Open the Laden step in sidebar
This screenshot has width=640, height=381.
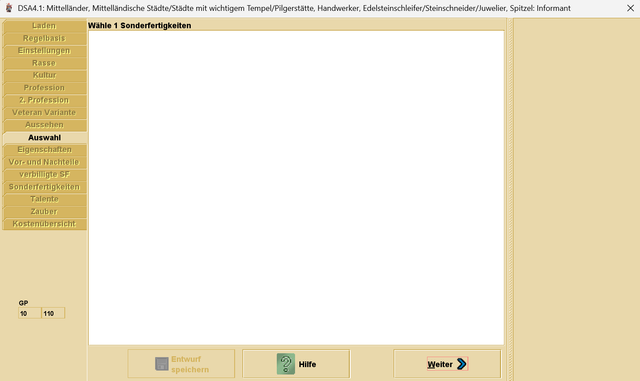click(x=44, y=26)
